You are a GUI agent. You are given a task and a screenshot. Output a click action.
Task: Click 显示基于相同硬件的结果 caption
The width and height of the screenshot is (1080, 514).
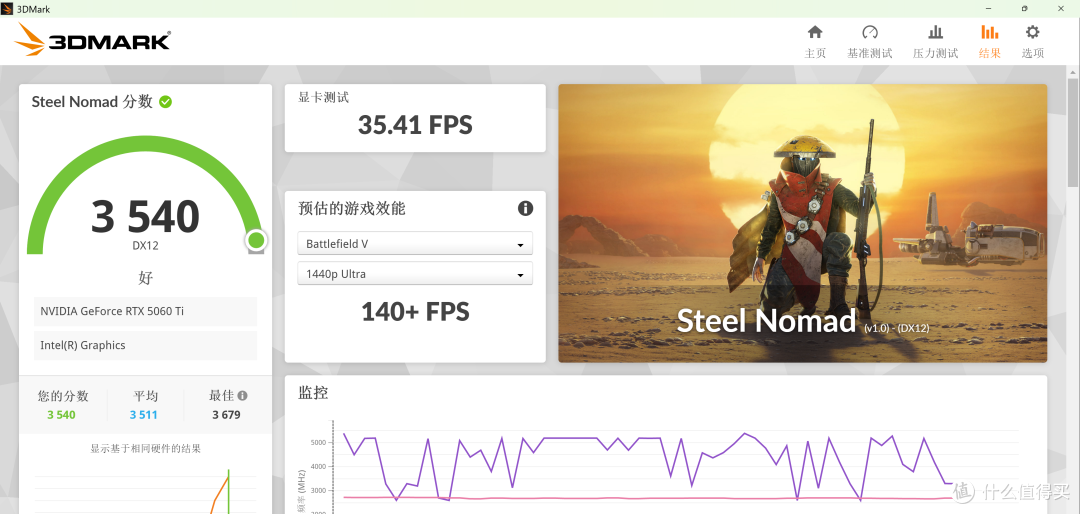point(145,449)
